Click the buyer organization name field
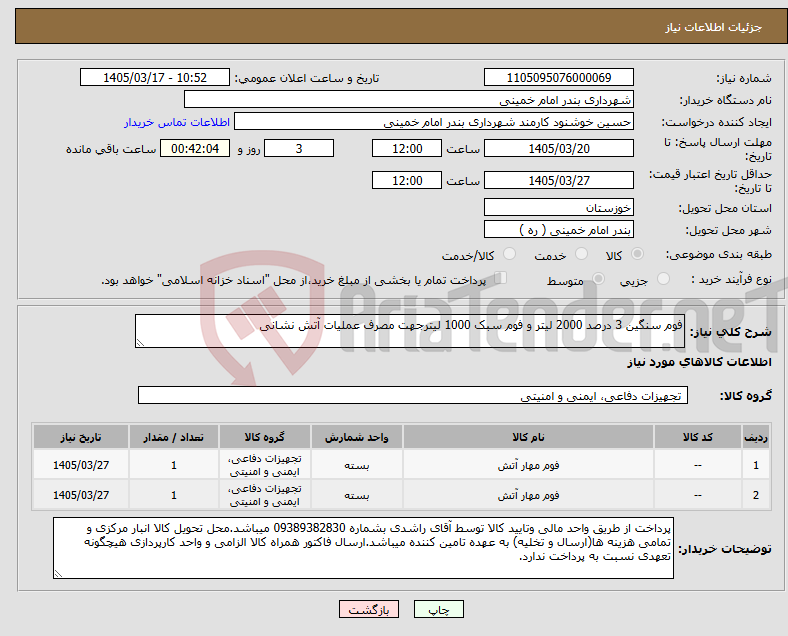The image size is (788, 636). coord(409,99)
